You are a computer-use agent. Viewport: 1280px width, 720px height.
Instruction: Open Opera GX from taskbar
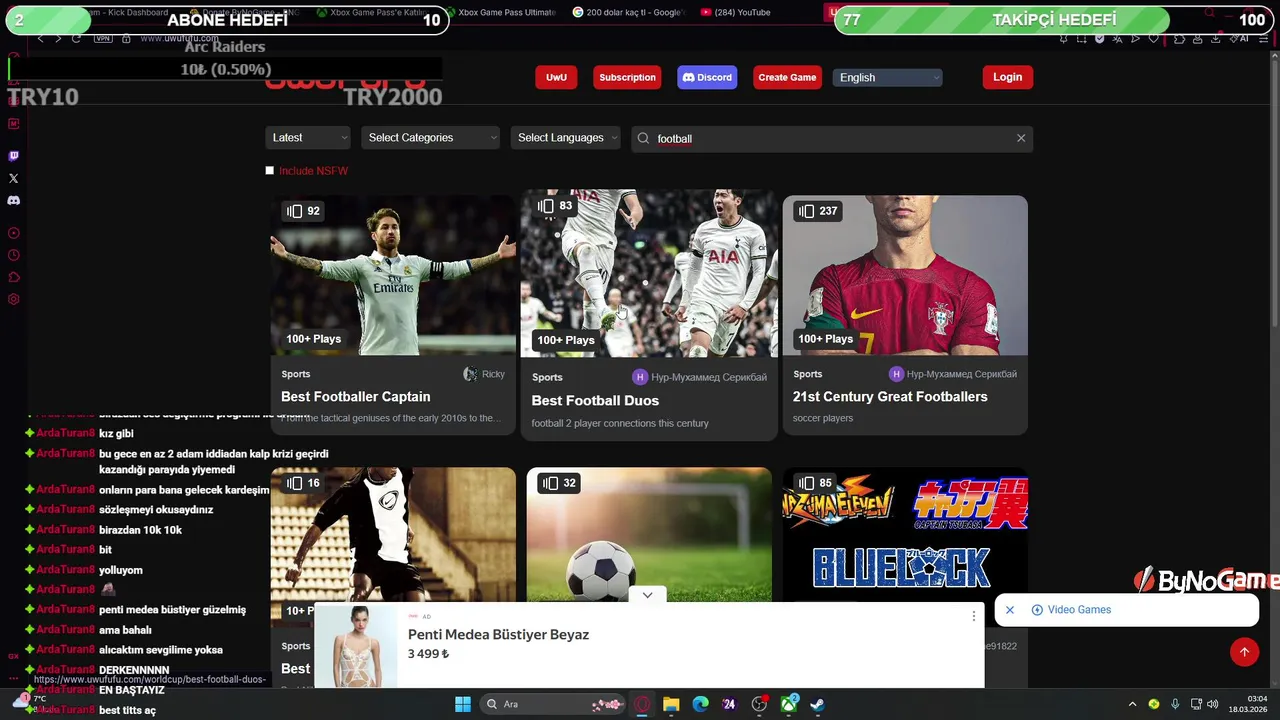pos(642,704)
